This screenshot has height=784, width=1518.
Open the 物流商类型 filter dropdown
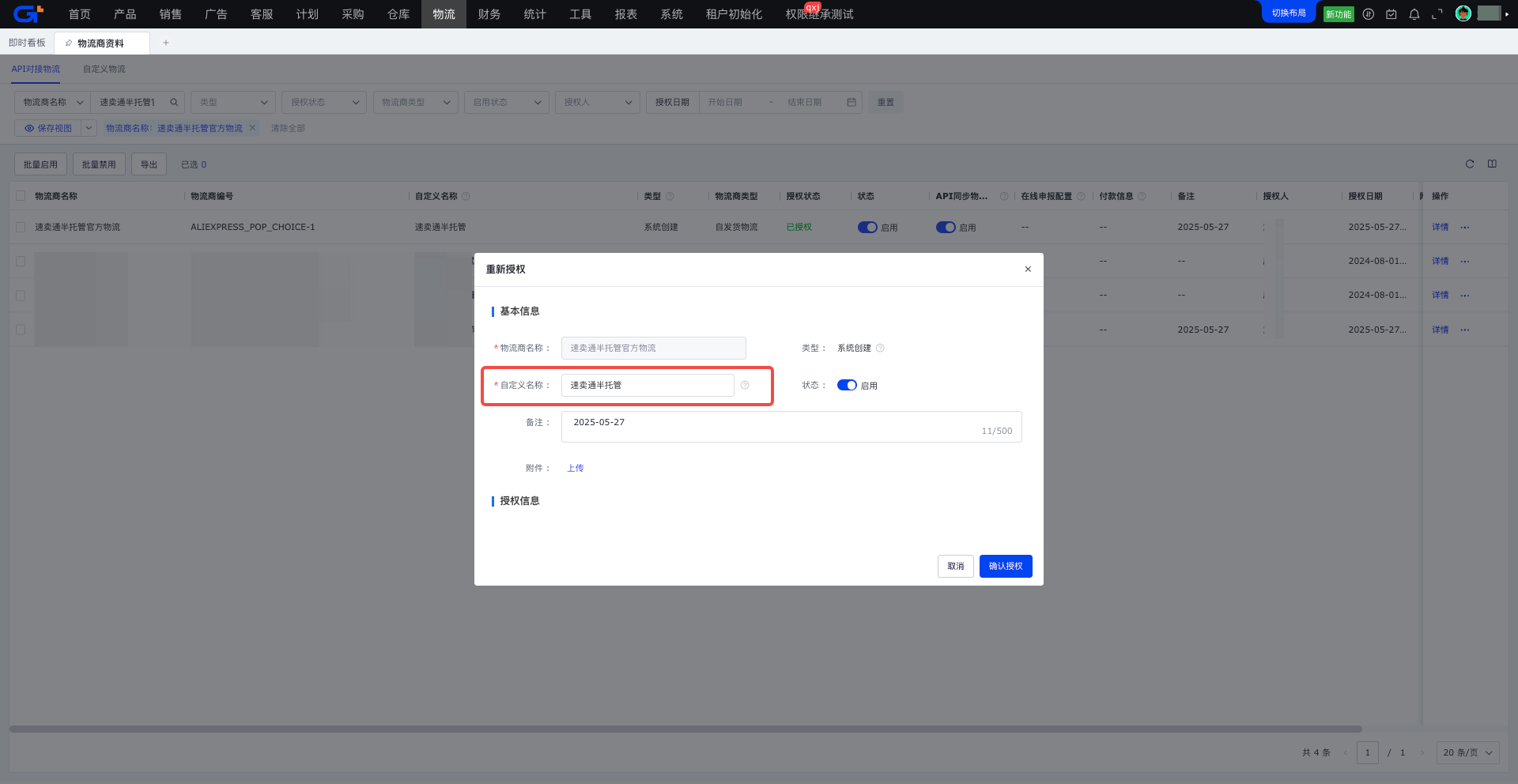(x=415, y=102)
